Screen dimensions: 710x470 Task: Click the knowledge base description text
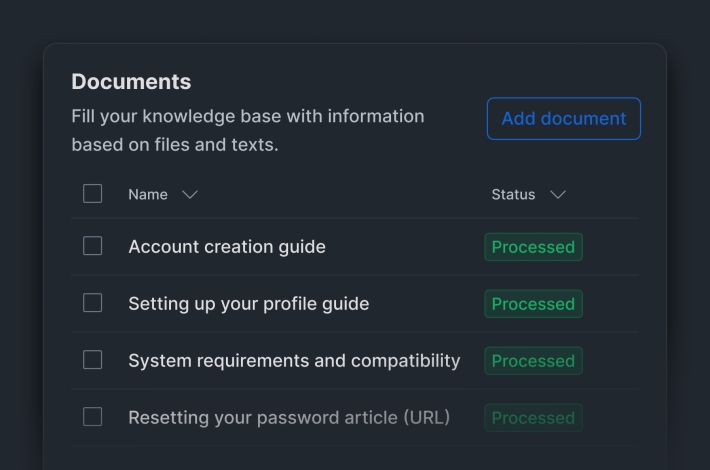point(247,130)
